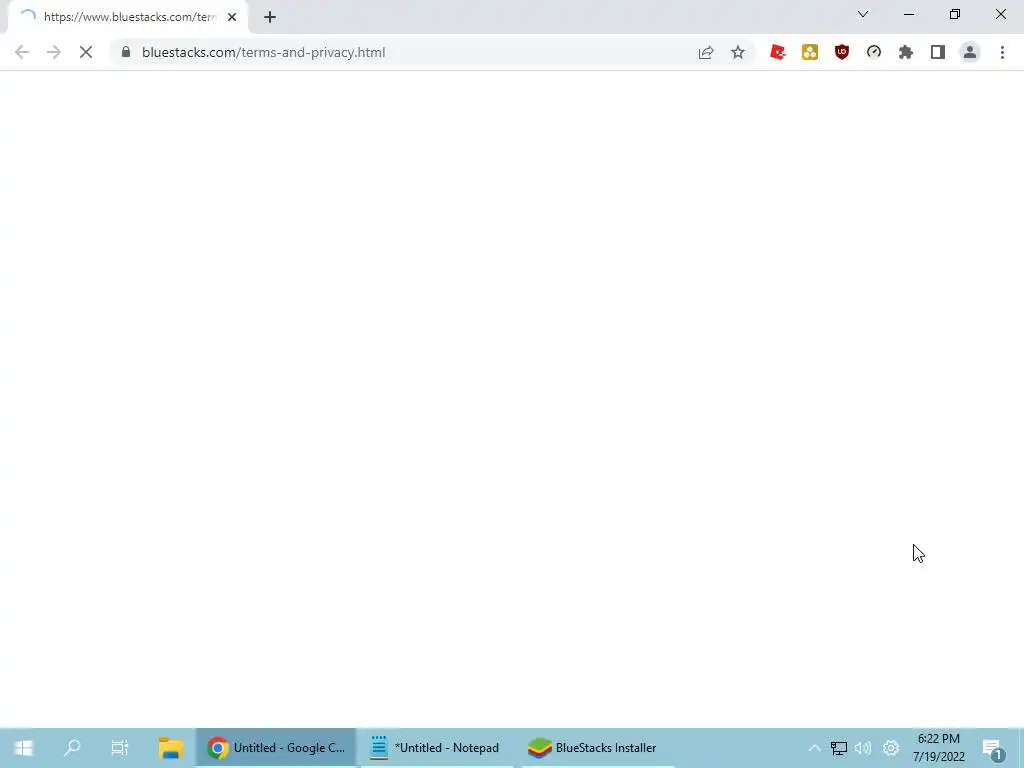The width and height of the screenshot is (1024, 768).
Task: Go forward to the next page
Action: (x=54, y=52)
